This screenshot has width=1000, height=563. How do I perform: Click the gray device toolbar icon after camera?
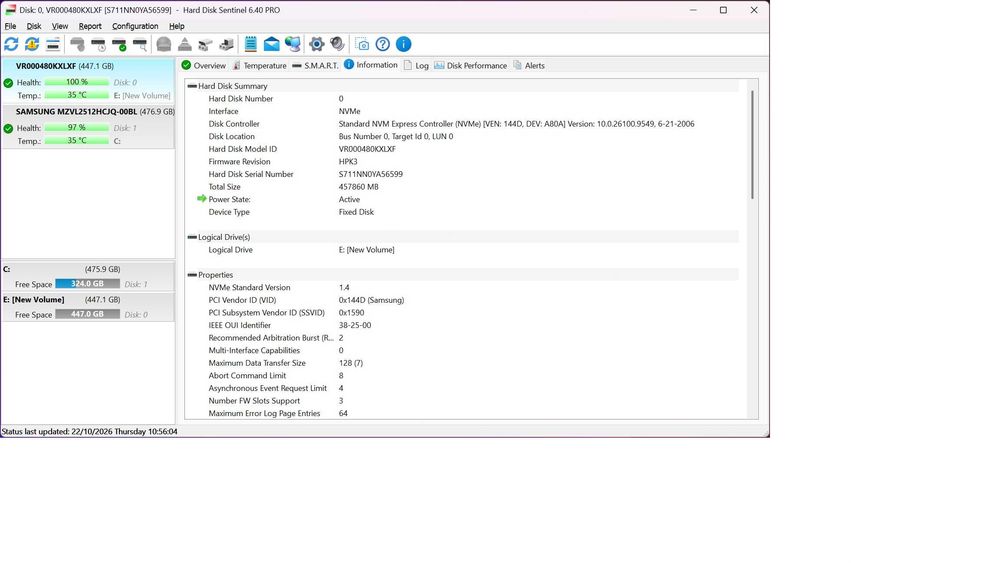pos(226,44)
